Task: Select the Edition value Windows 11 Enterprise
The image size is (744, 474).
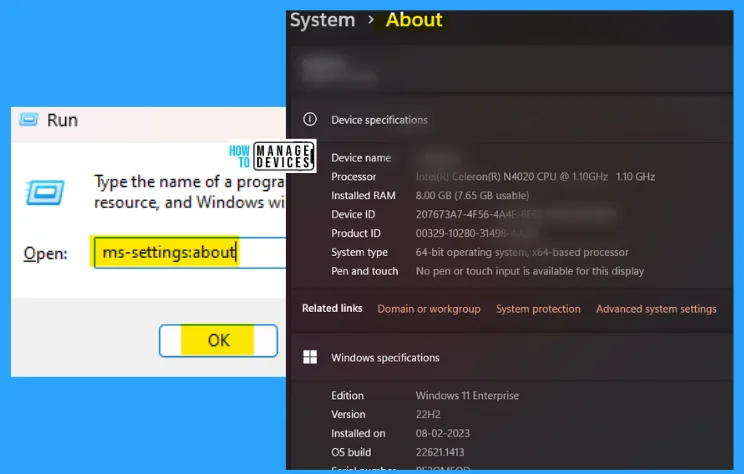Action: [x=467, y=396]
